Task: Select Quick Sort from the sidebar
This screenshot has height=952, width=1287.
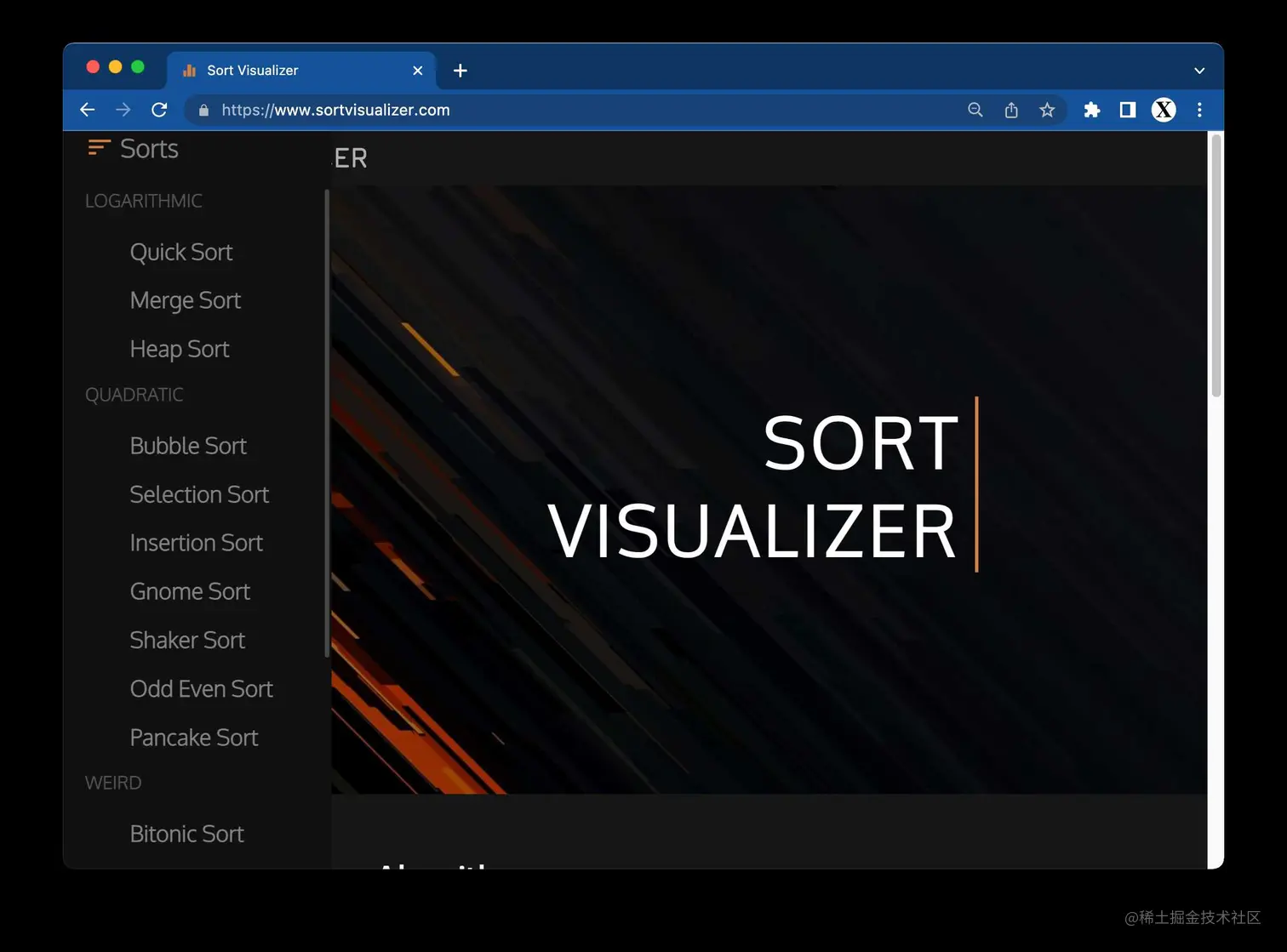Action: [181, 252]
